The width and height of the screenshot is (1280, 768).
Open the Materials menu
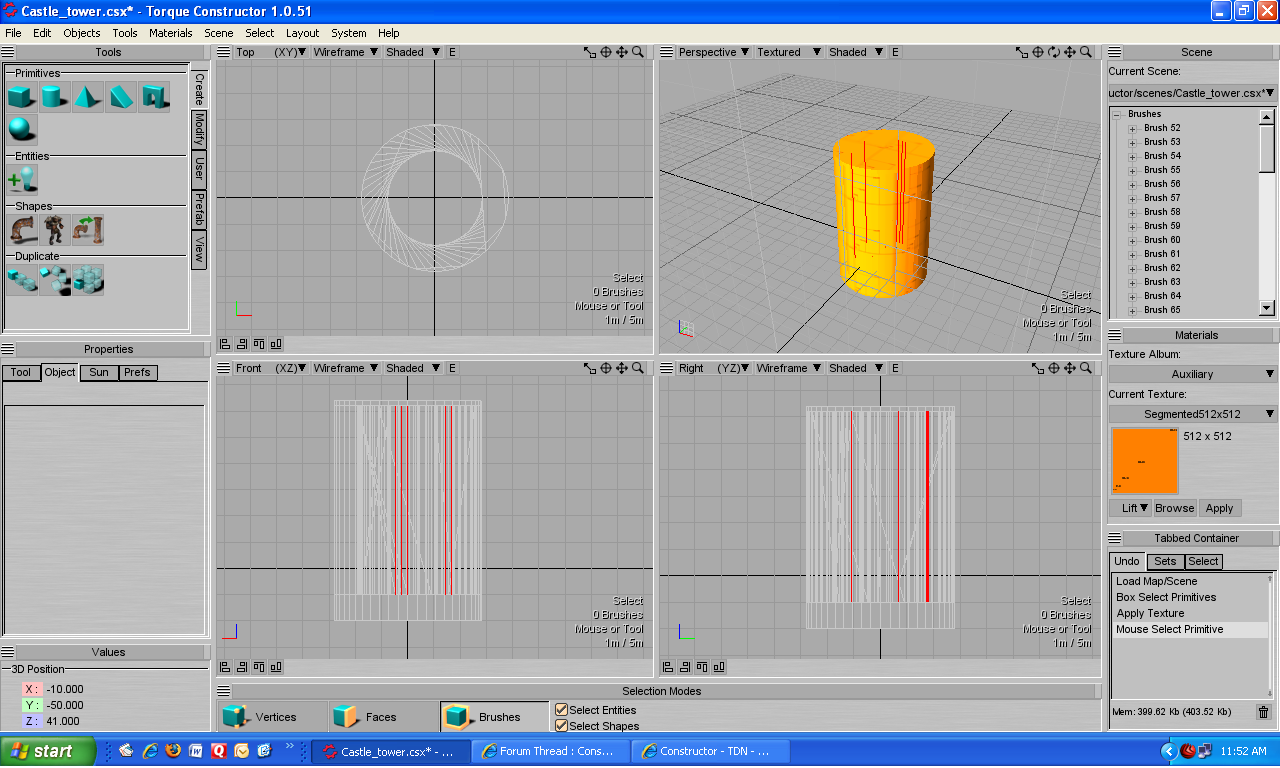[170, 33]
